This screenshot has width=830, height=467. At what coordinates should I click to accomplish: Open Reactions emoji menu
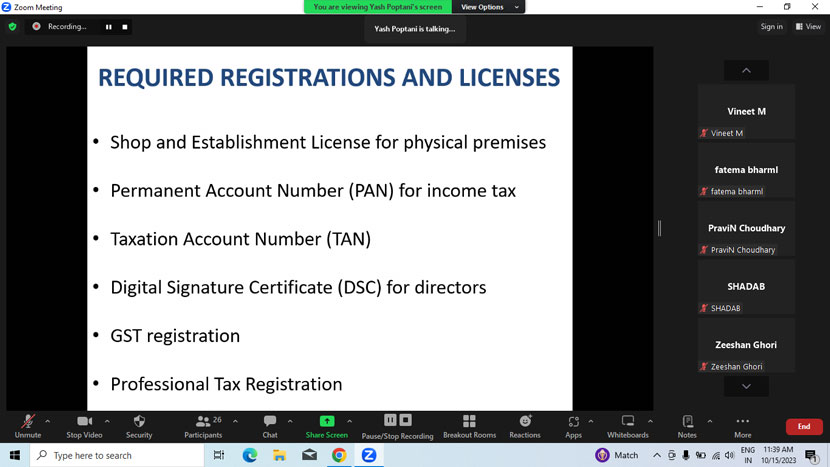click(x=525, y=426)
